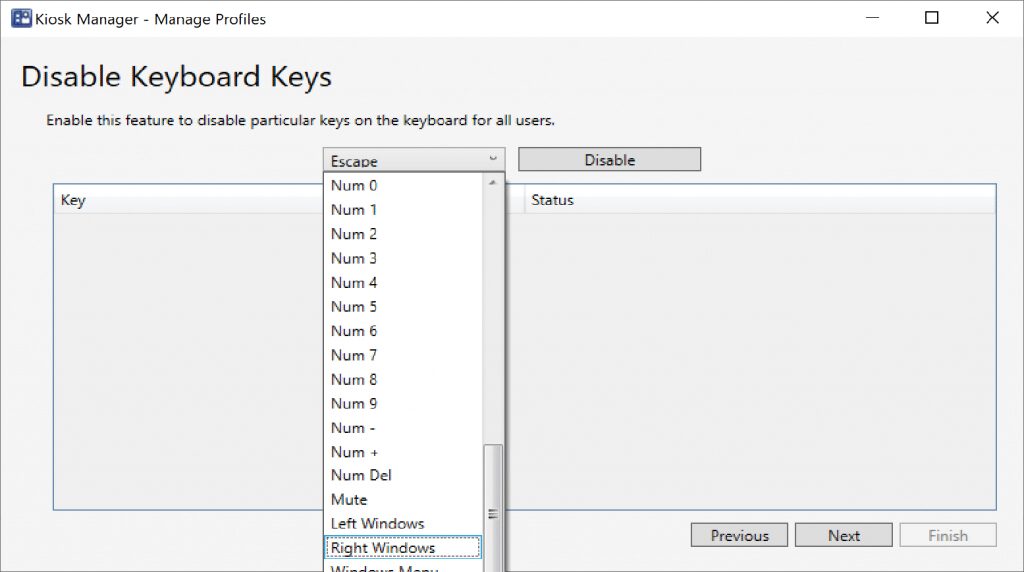Viewport: 1024px width, 572px height.
Task: Choose Num 1 in the dropdown list
Action: coord(355,210)
